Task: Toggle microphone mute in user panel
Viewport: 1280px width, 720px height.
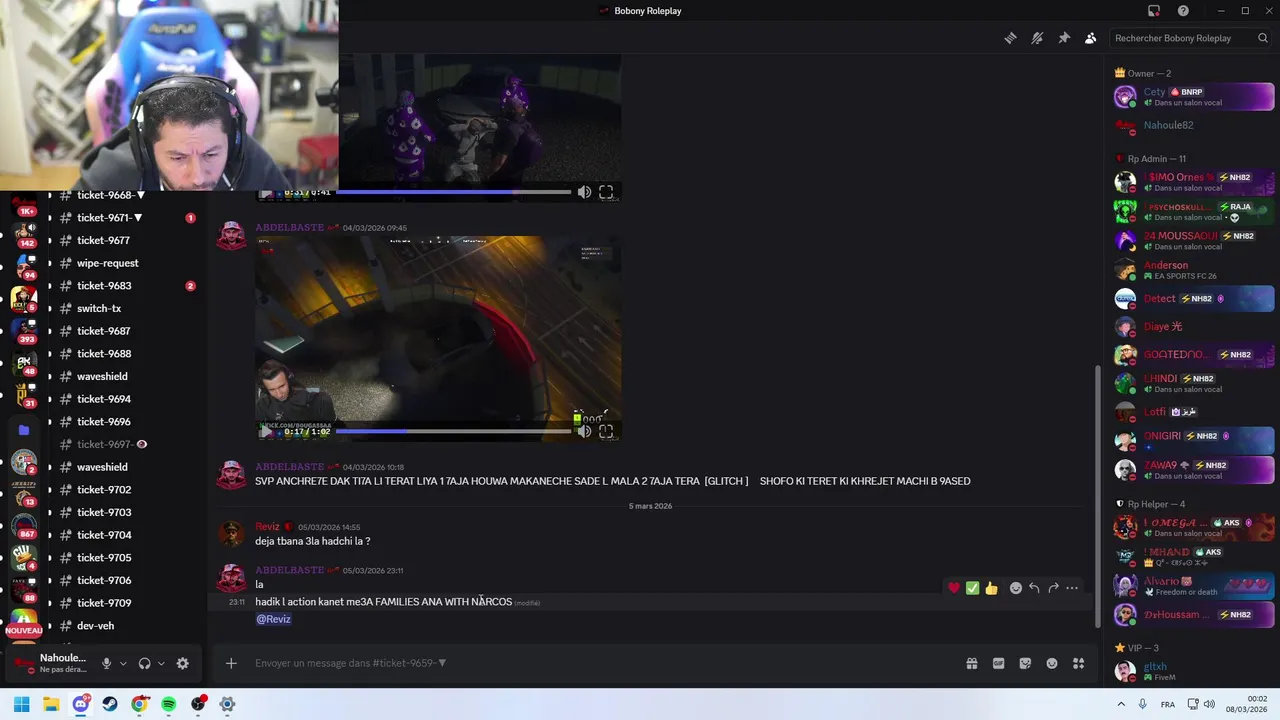Action: coord(106,663)
